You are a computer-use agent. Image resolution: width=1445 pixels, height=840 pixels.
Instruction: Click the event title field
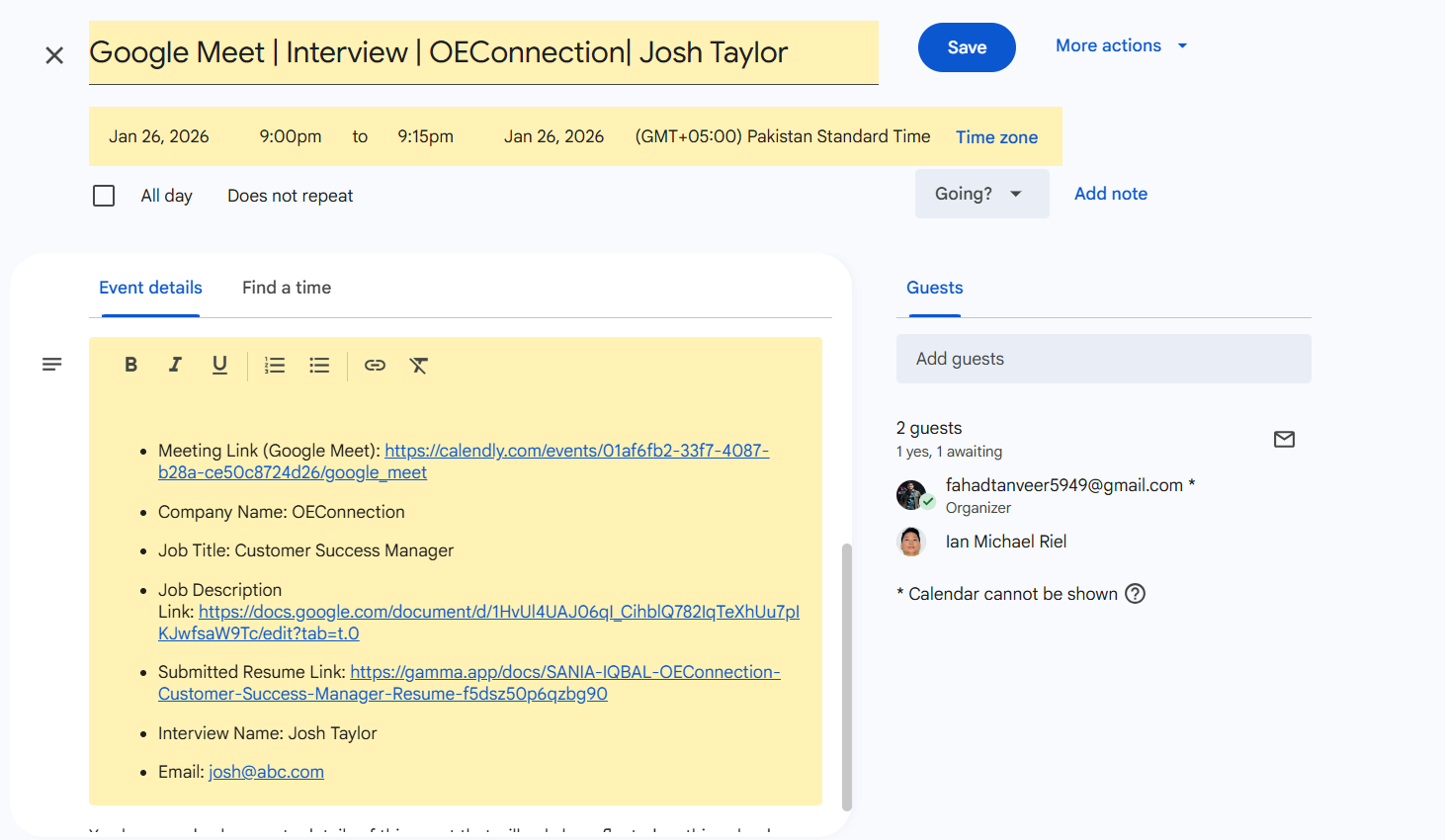(x=483, y=52)
